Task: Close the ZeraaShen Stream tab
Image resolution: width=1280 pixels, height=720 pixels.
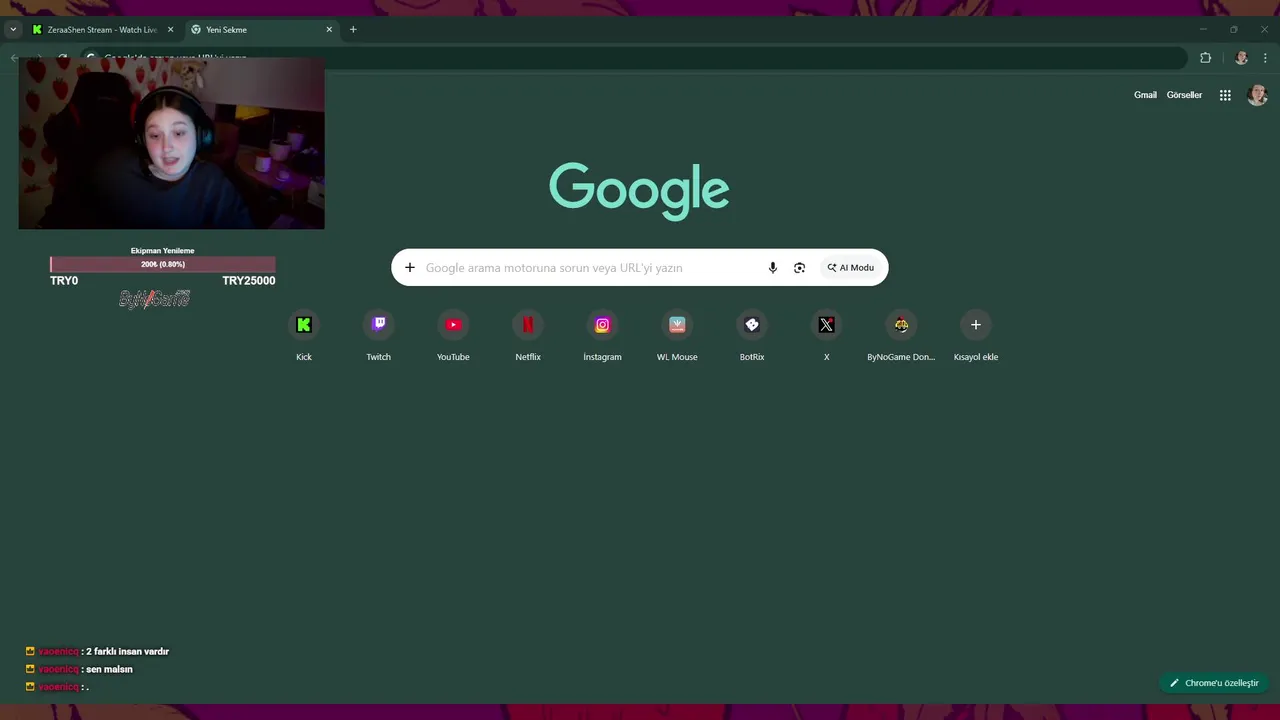Action: [170, 30]
